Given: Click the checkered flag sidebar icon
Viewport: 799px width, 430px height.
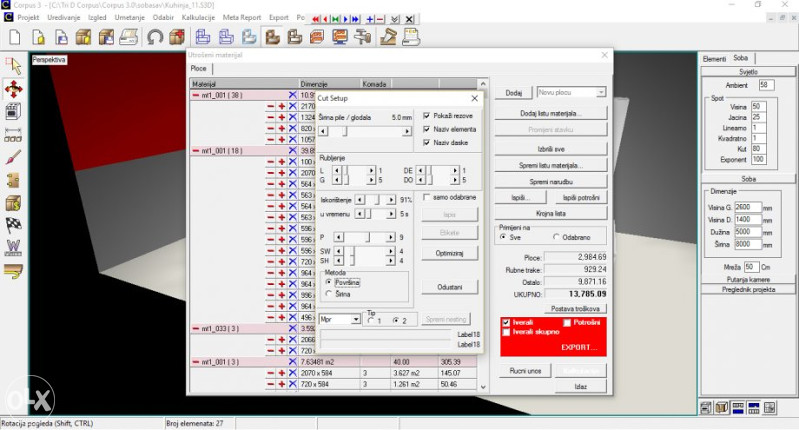Looking at the screenshot, I should [13, 225].
